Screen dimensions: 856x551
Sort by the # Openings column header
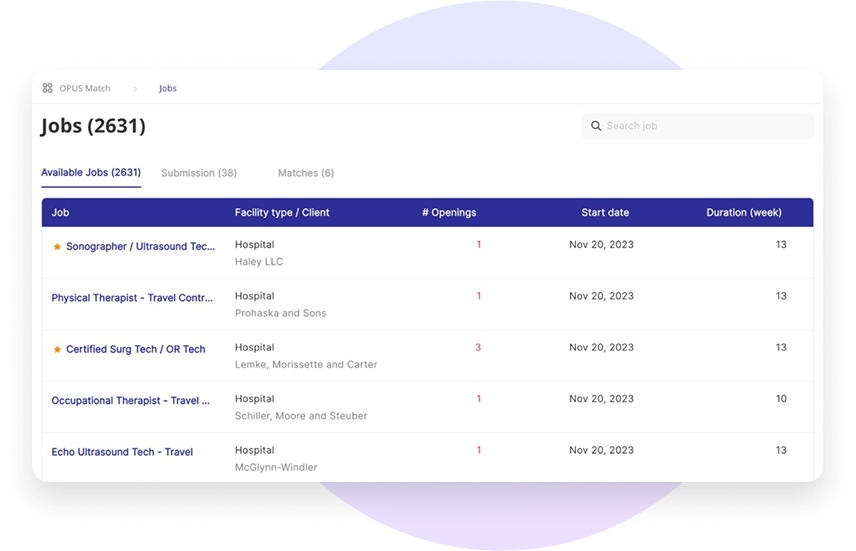tap(449, 212)
